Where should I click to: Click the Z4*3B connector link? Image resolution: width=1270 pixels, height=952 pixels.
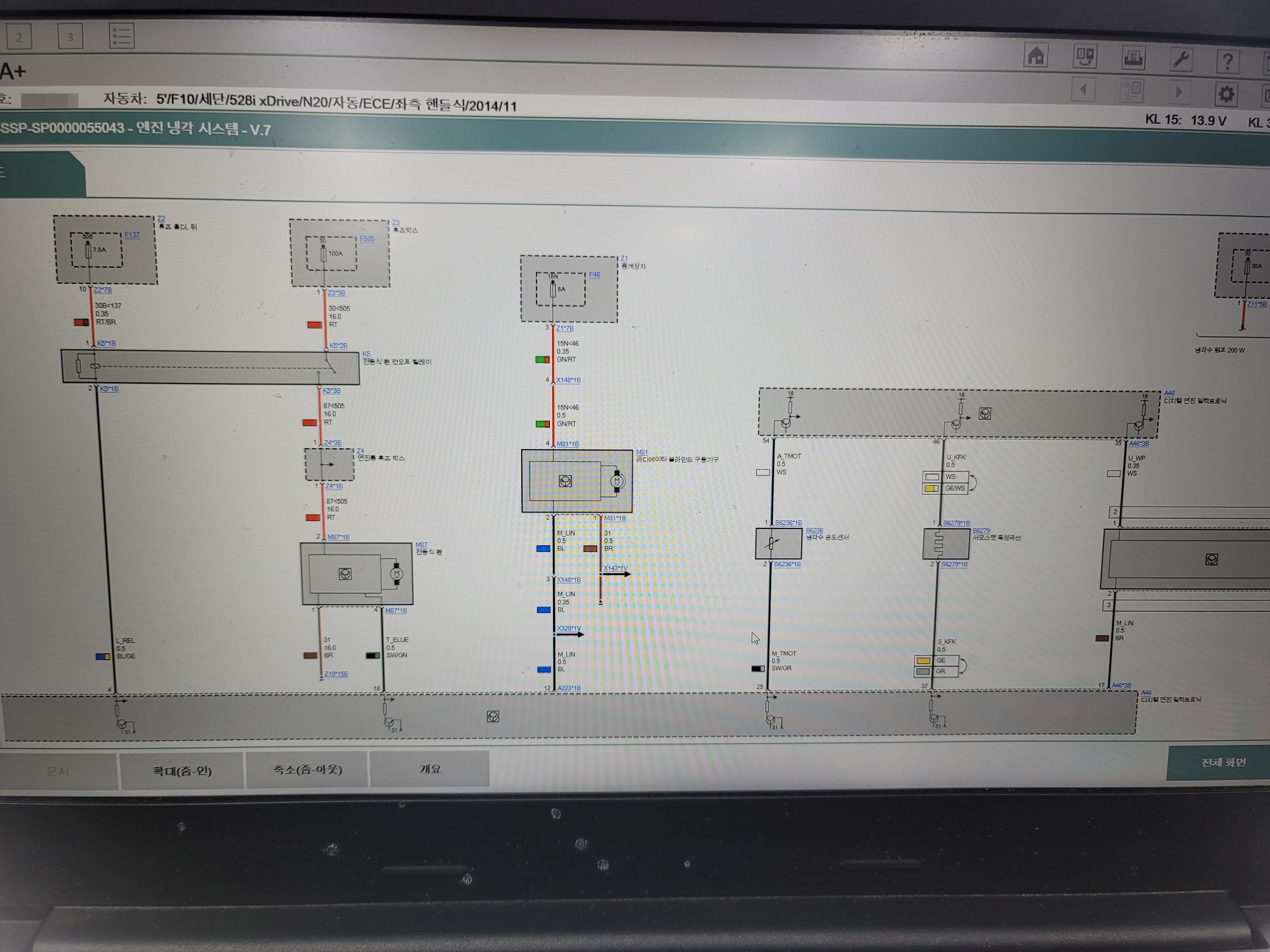(x=332, y=443)
